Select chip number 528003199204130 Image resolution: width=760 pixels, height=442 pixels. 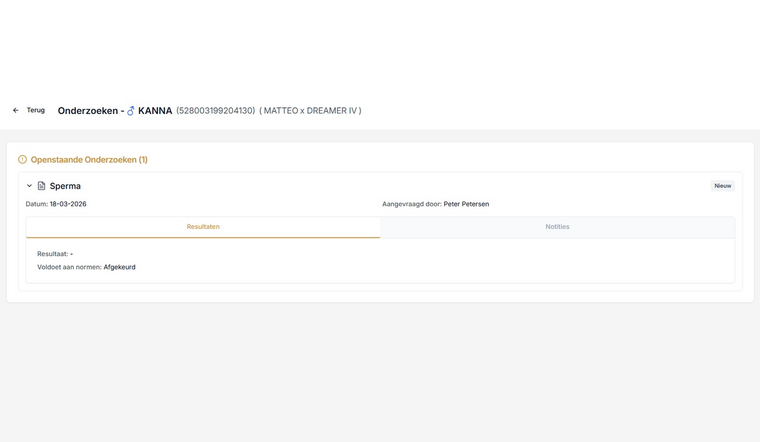click(x=216, y=111)
